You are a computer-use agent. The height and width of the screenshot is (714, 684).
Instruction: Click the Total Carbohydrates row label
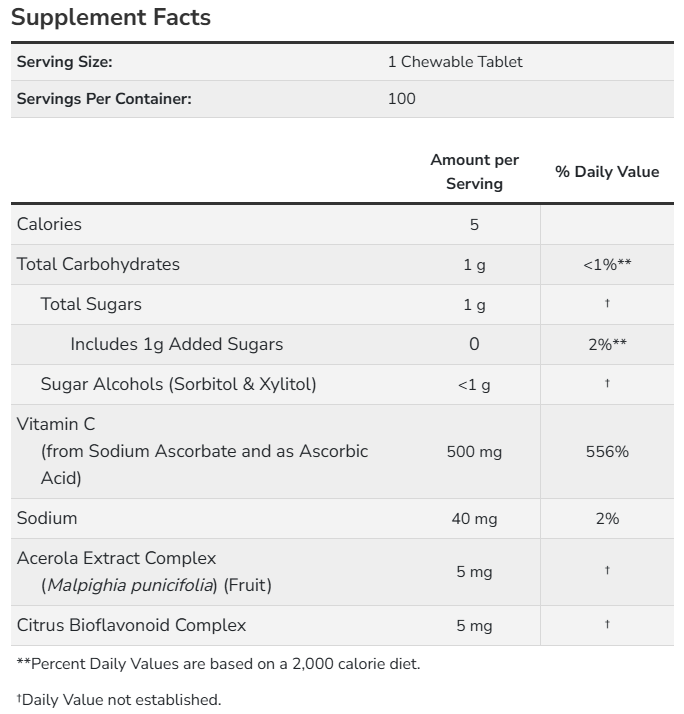tap(98, 264)
